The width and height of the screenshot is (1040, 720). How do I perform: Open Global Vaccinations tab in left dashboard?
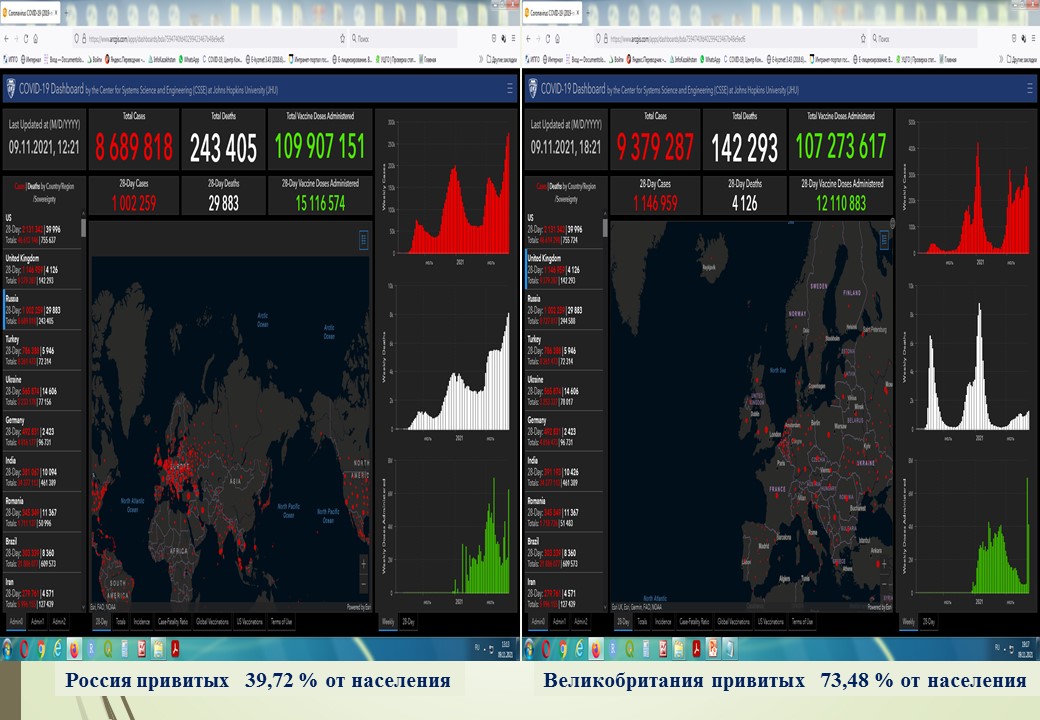[212, 622]
